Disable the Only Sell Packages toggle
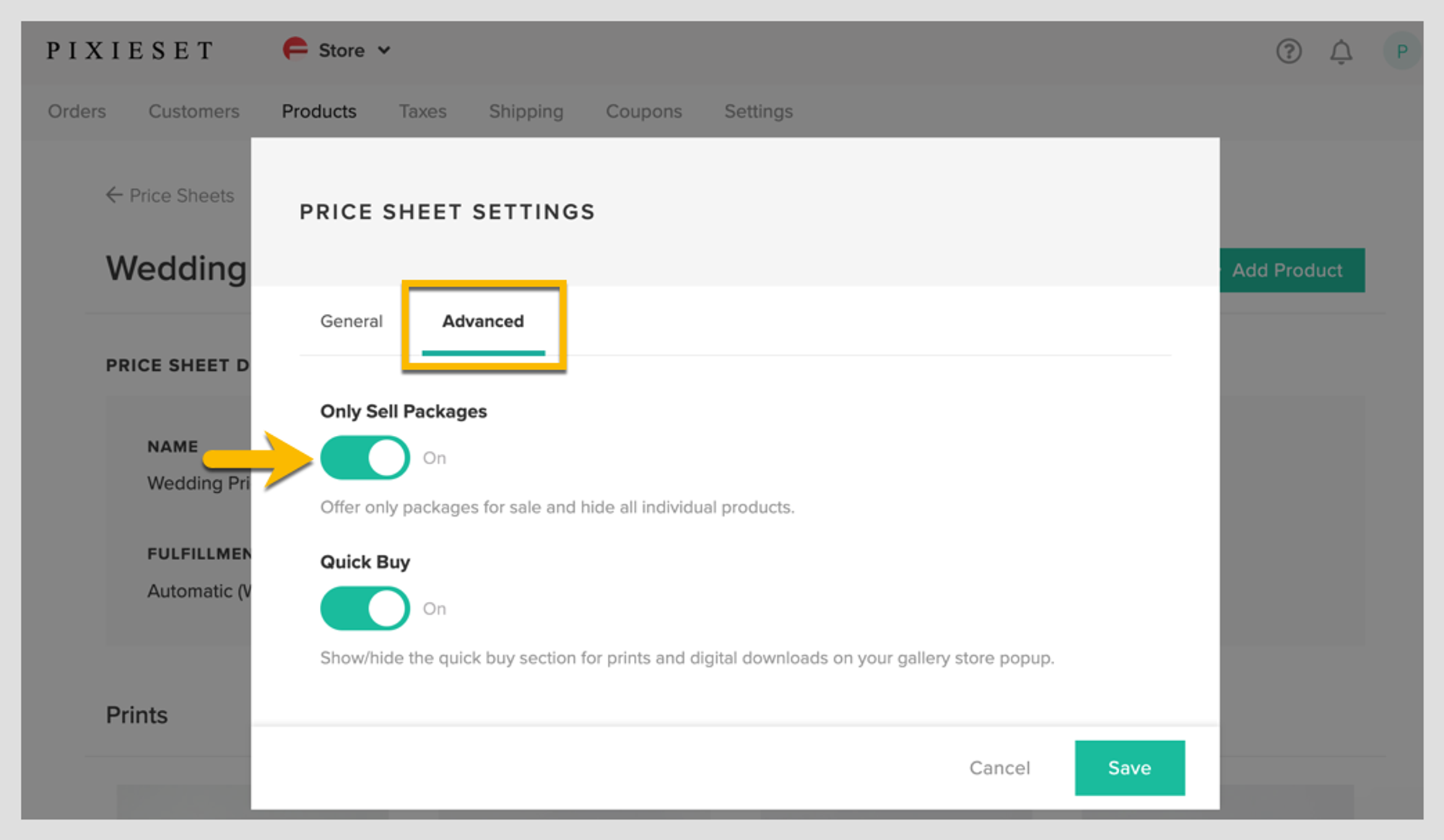The image size is (1444, 840). tap(365, 457)
